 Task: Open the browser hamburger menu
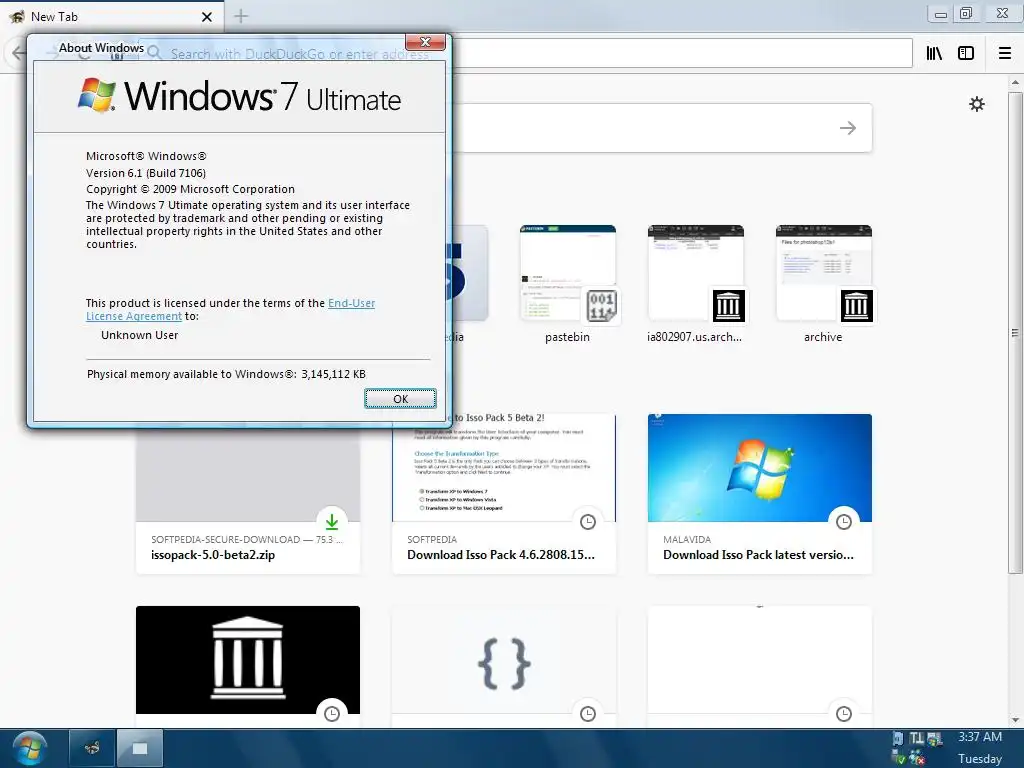1005,53
